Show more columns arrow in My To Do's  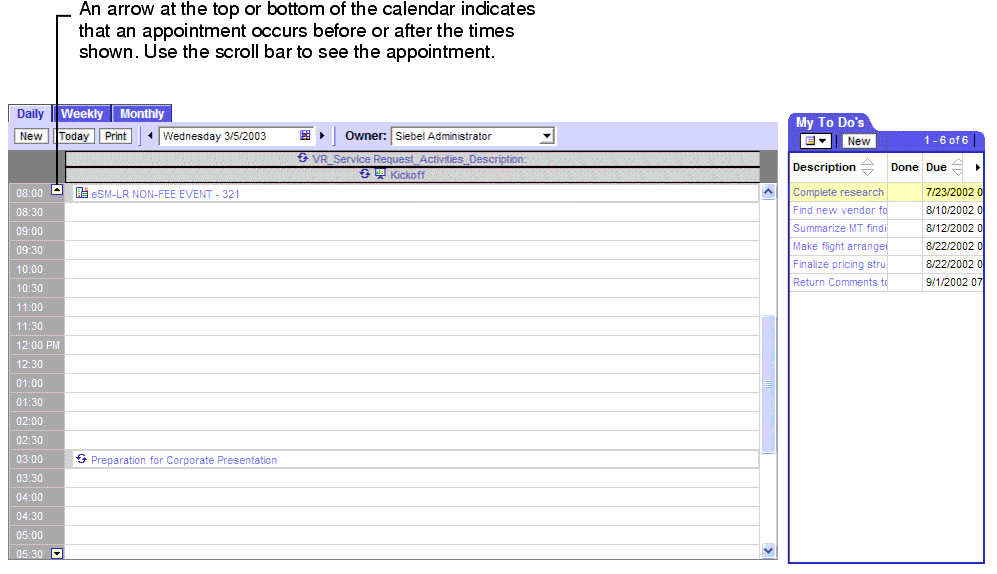click(977, 167)
